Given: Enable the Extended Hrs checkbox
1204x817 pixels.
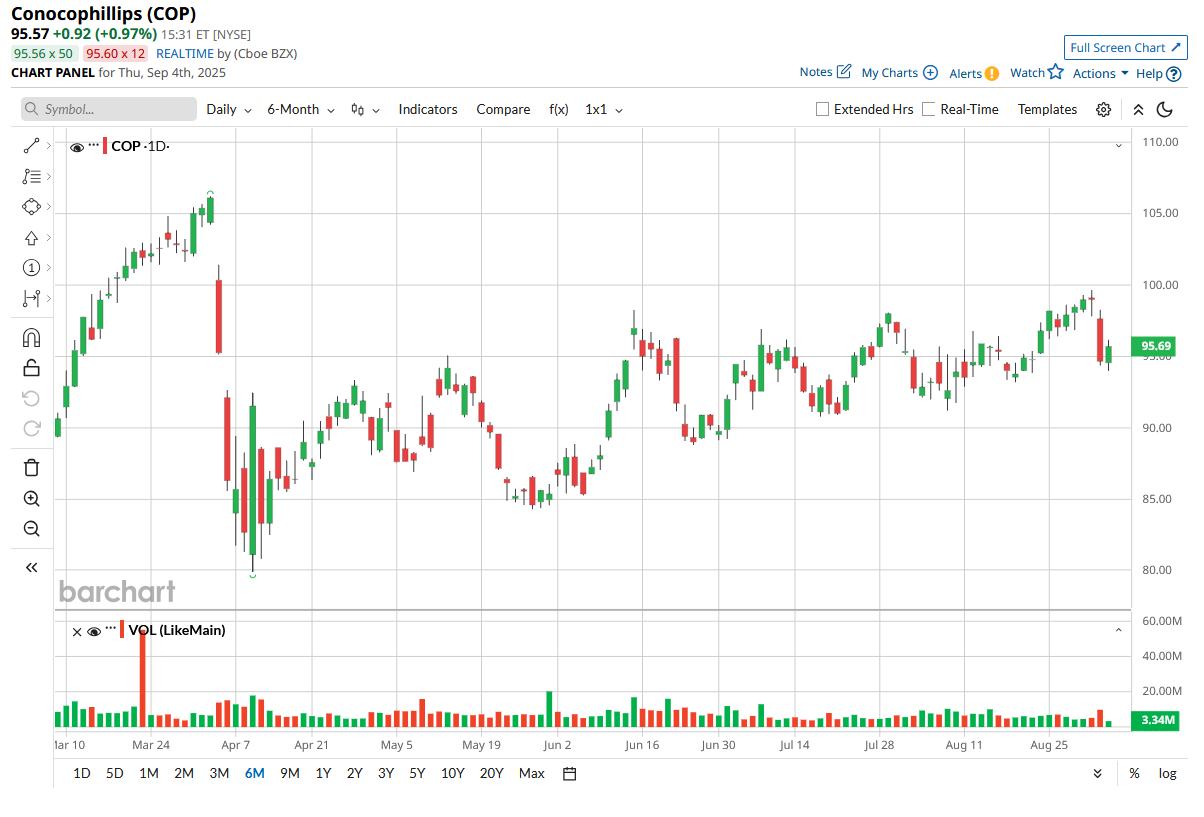Looking at the screenshot, I should (x=823, y=109).
